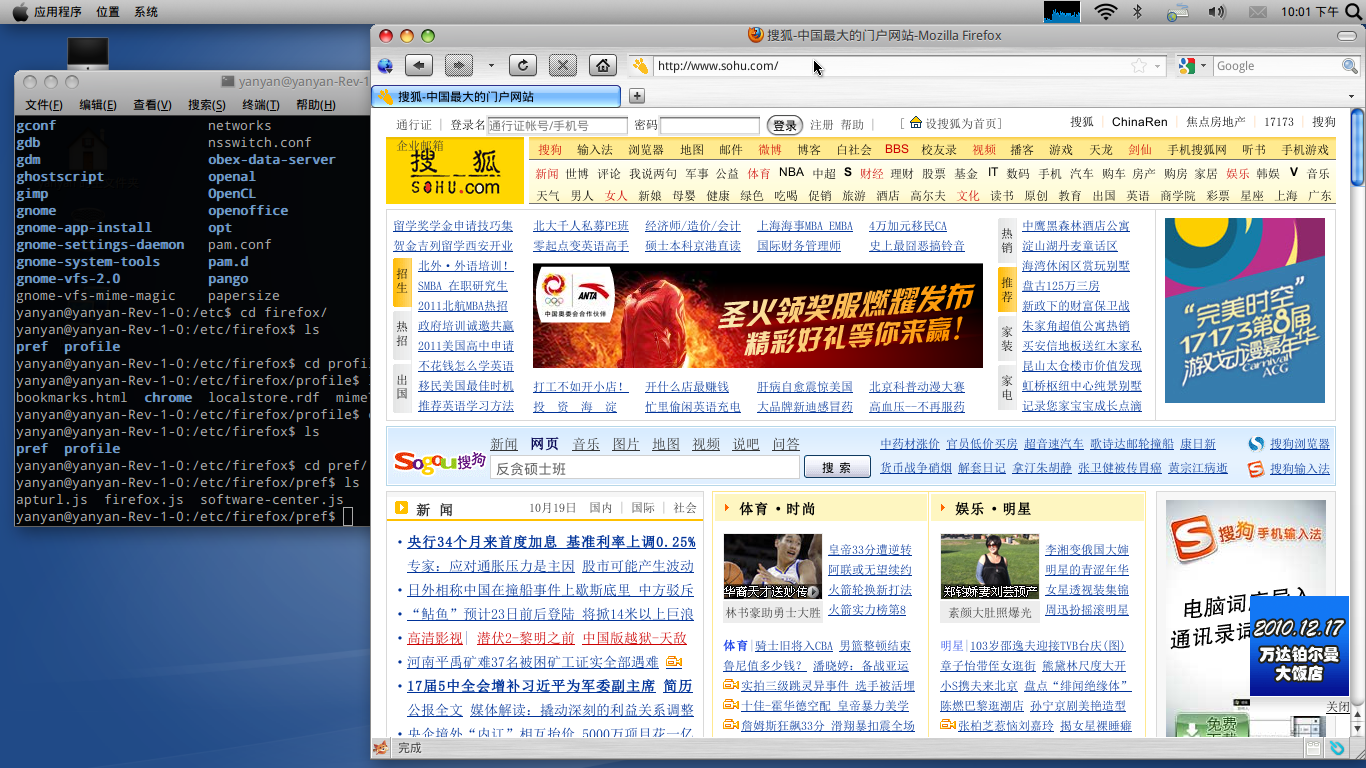Open the Bluetooth indicator in top panel
1366x768 pixels.
[1137, 11]
